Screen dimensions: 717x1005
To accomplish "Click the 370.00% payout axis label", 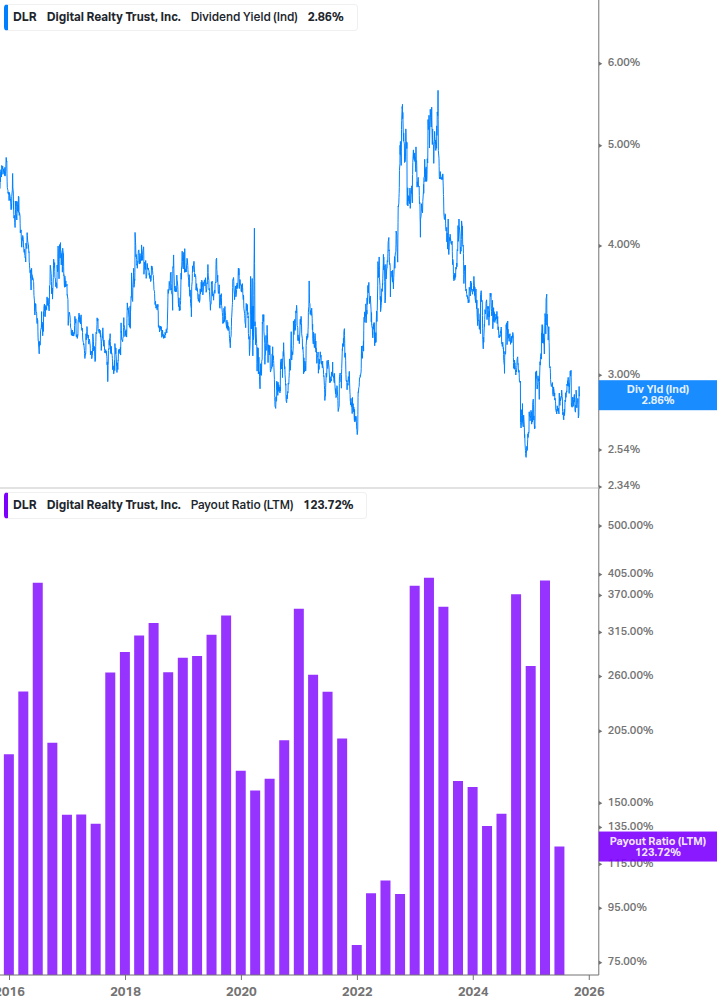I will pyautogui.click(x=630, y=595).
